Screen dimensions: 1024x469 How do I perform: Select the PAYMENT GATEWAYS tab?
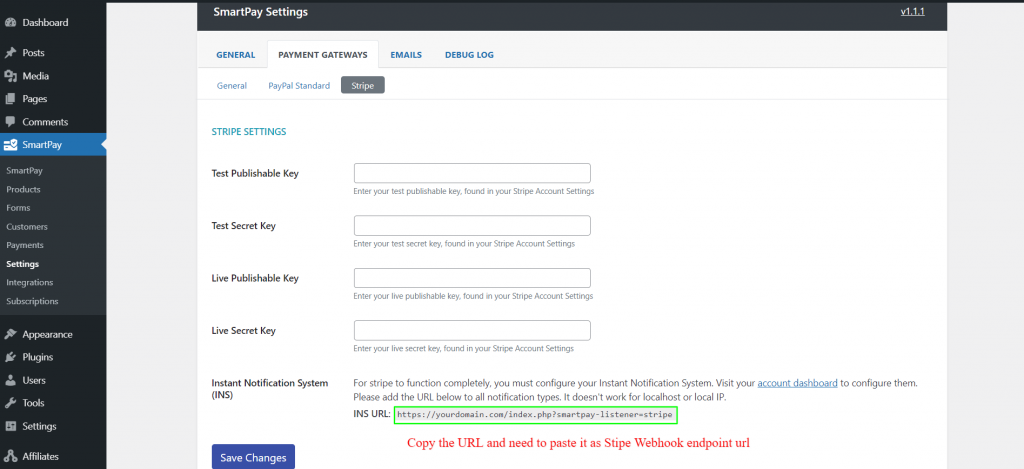click(x=323, y=55)
